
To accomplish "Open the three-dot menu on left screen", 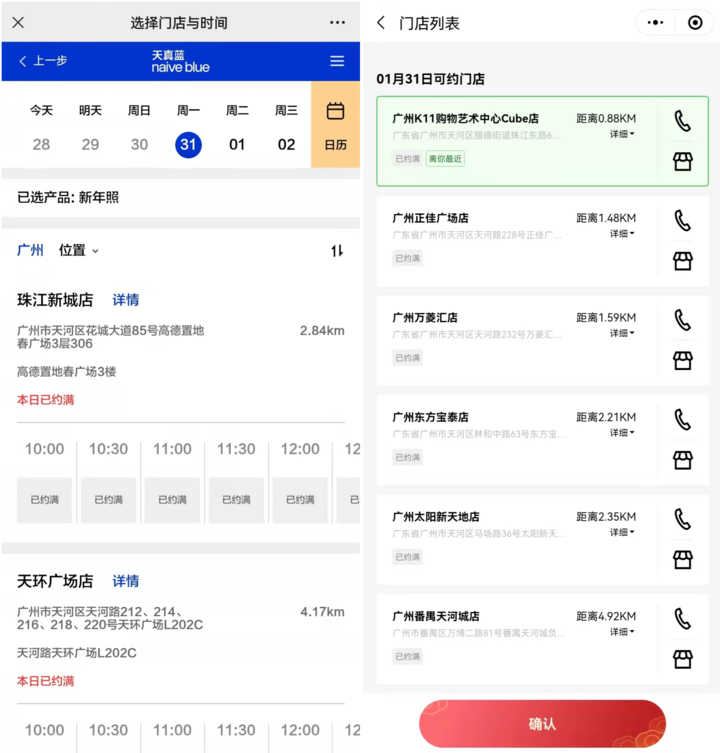I will 337,23.
